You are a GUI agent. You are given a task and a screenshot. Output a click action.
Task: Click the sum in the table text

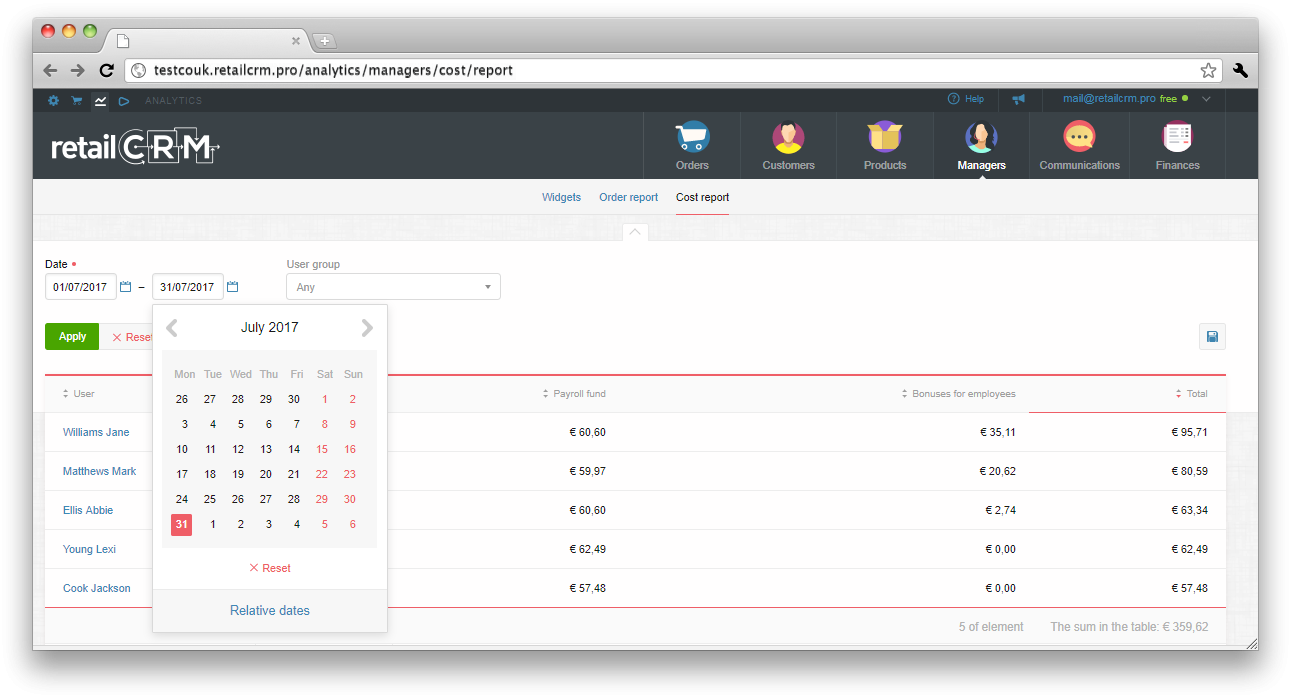coord(1129,627)
